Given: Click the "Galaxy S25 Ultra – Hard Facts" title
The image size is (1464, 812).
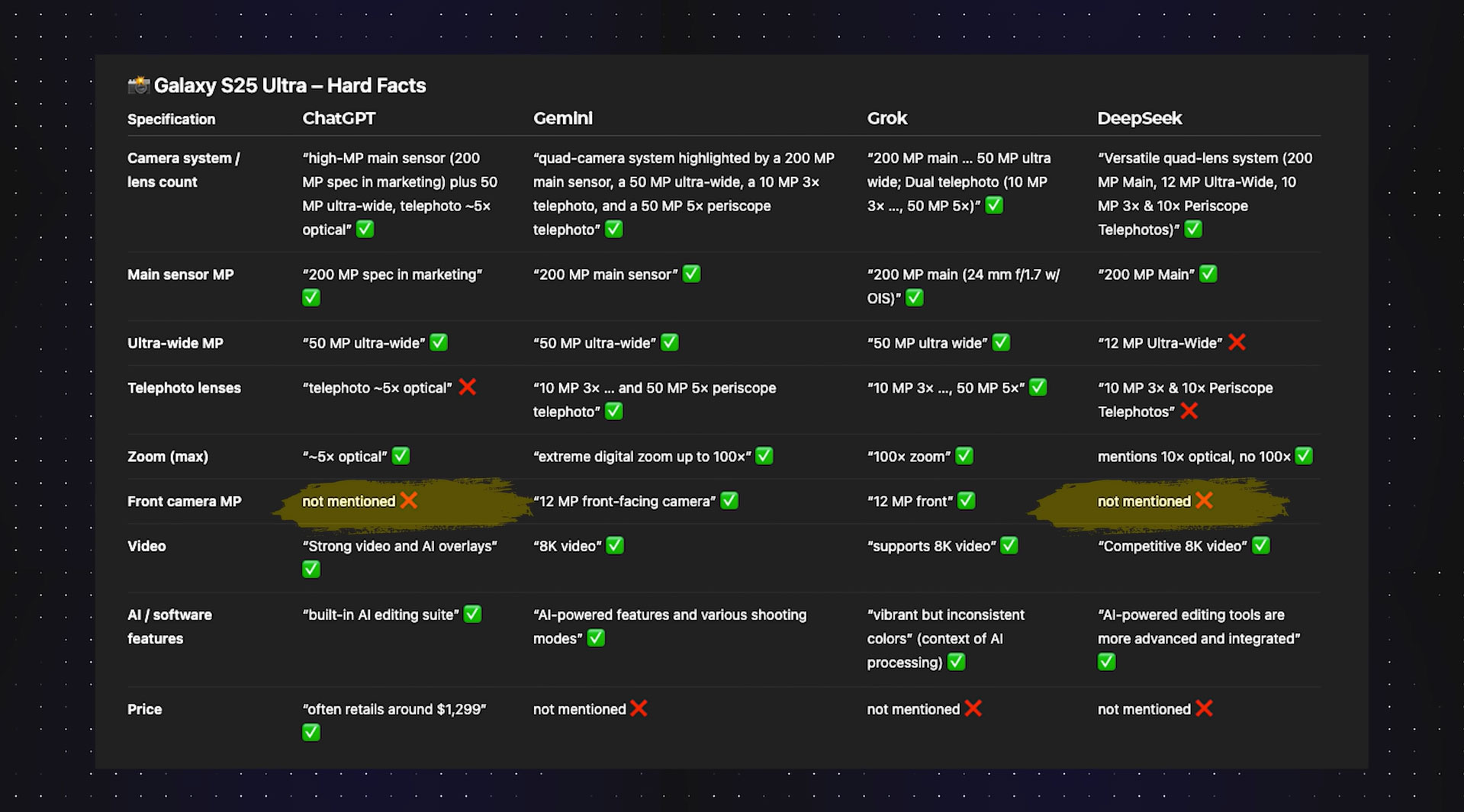Looking at the screenshot, I should (290, 85).
